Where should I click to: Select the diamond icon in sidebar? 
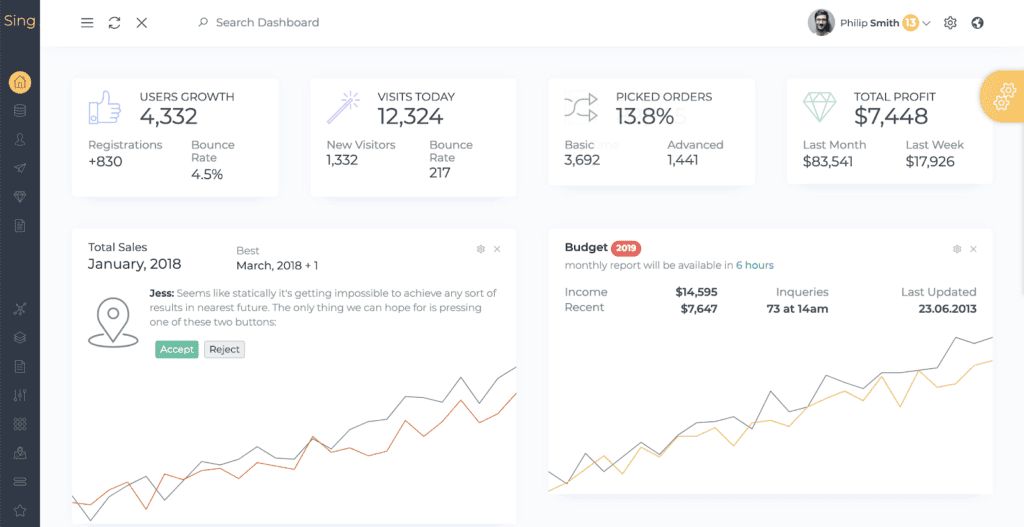(20, 197)
